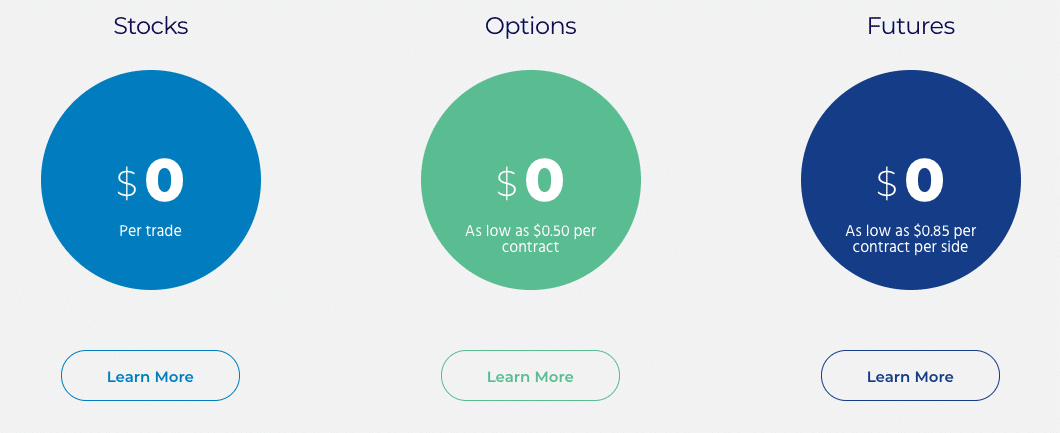1060x433 pixels.
Task: Click the Options heading
Action: click(531, 26)
